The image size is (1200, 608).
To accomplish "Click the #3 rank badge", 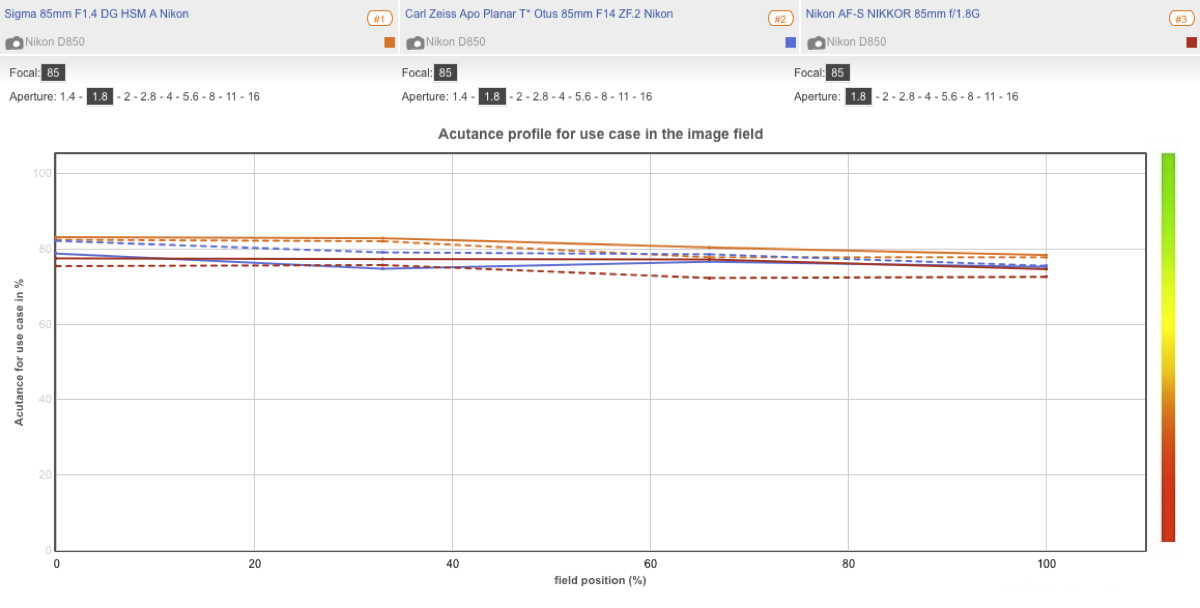I will [x=1182, y=19].
